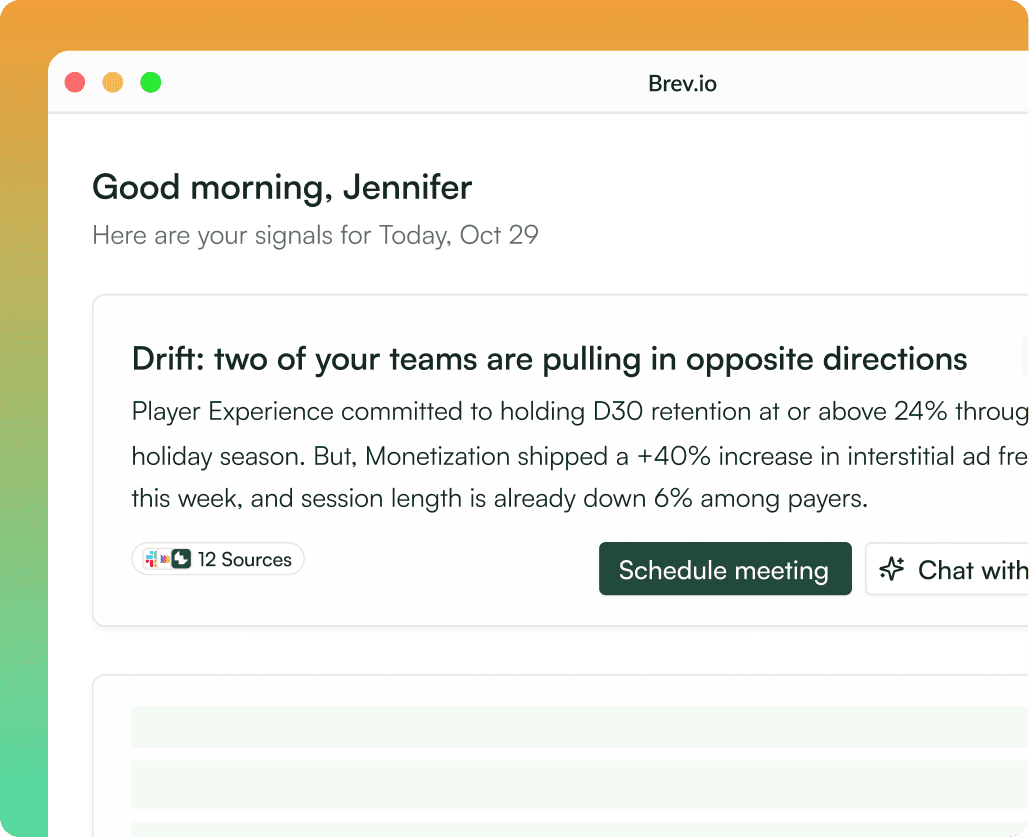Click the Slack icon in sources pill
The width and height of the screenshot is (1029, 837).
(x=151, y=559)
